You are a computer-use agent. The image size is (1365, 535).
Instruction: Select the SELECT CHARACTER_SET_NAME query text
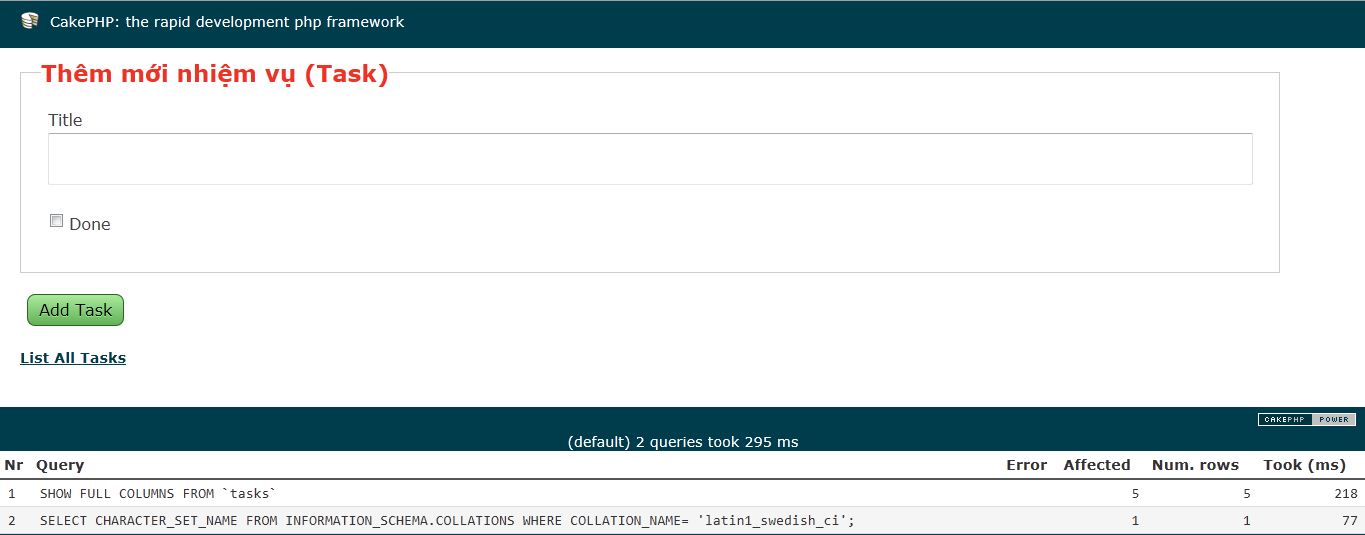[447, 521]
